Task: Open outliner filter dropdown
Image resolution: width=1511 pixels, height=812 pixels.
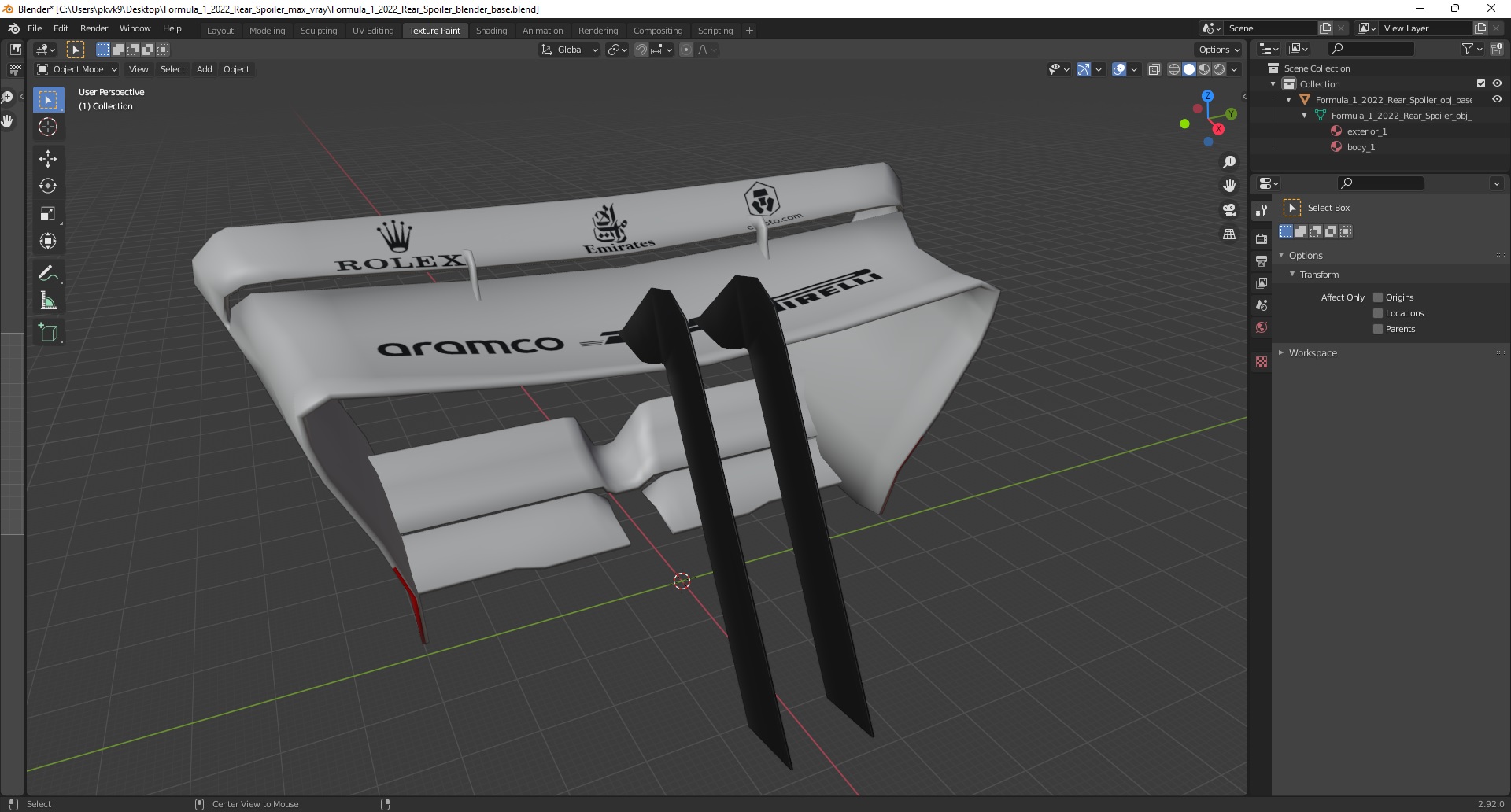Action: [x=1472, y=49]
